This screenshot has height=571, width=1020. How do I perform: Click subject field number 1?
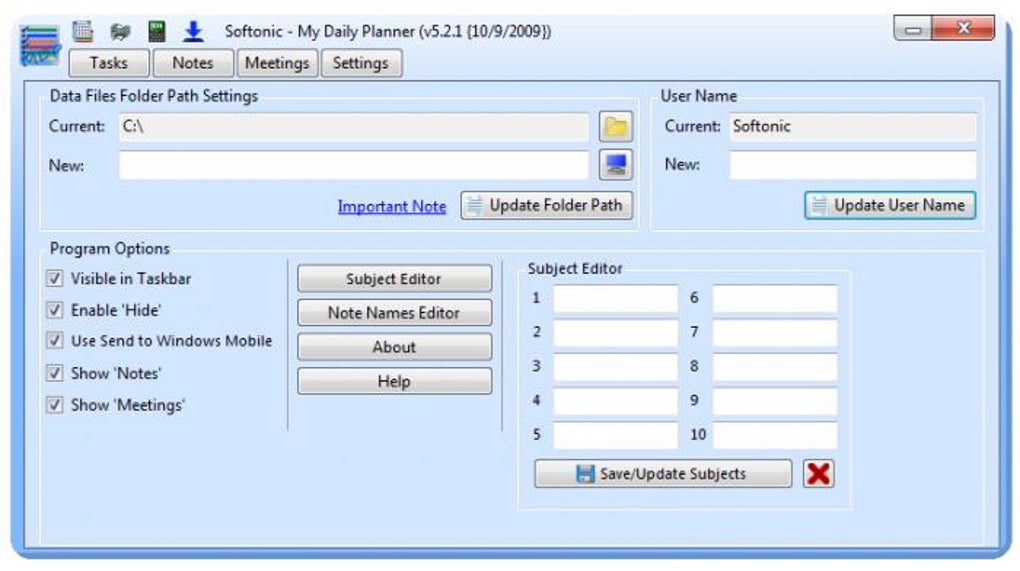(615, 299)
